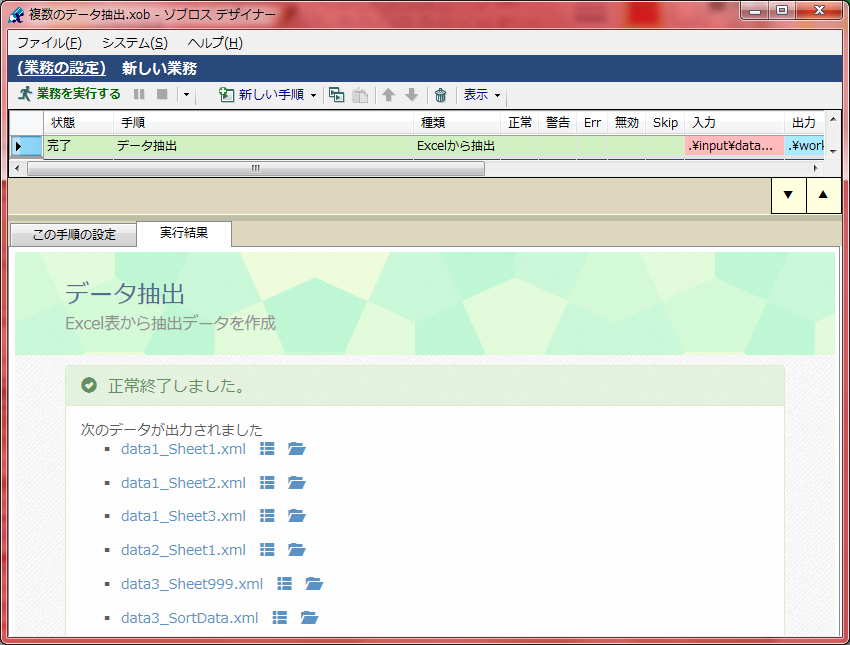Delete the step using the trash icon
850x645 pixels.
tap(440, 95)
